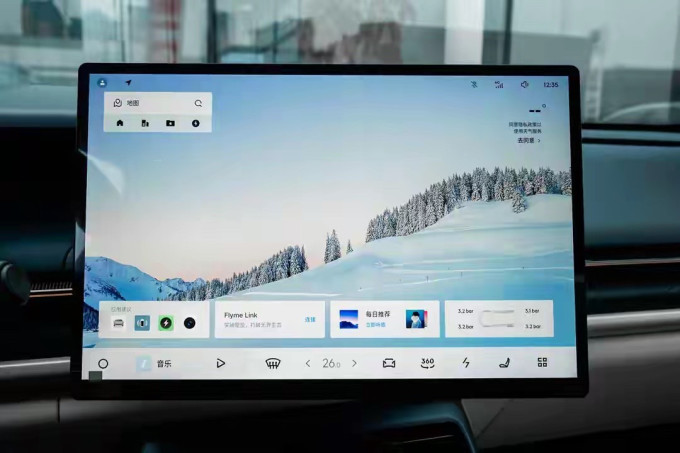Click the Flyme Link connect button
The image size is (680, 453).
click(310, 319)
